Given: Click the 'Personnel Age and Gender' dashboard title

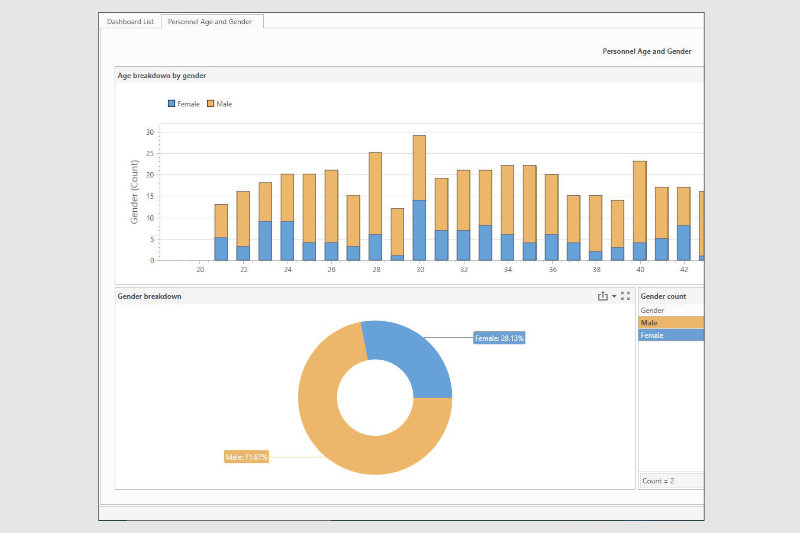Looking at the screenshot, I should point(647,52).
